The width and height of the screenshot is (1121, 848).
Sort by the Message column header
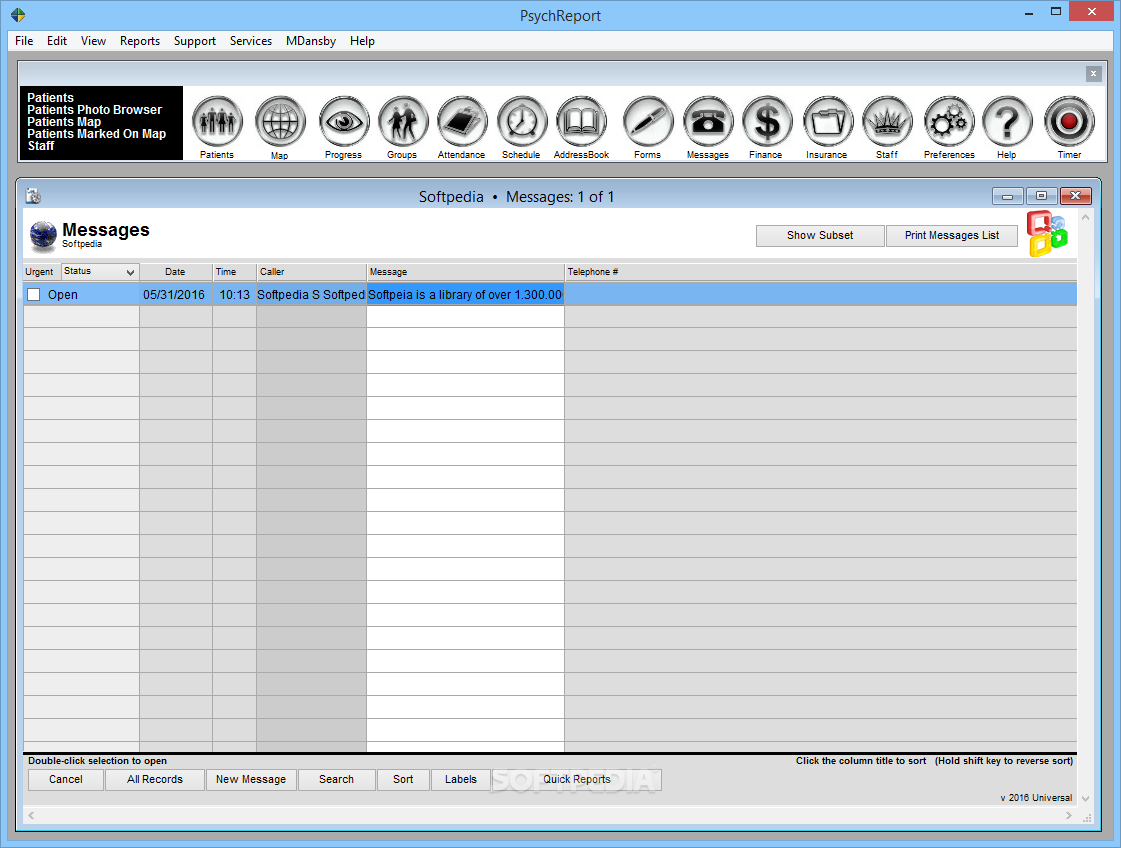465,272
